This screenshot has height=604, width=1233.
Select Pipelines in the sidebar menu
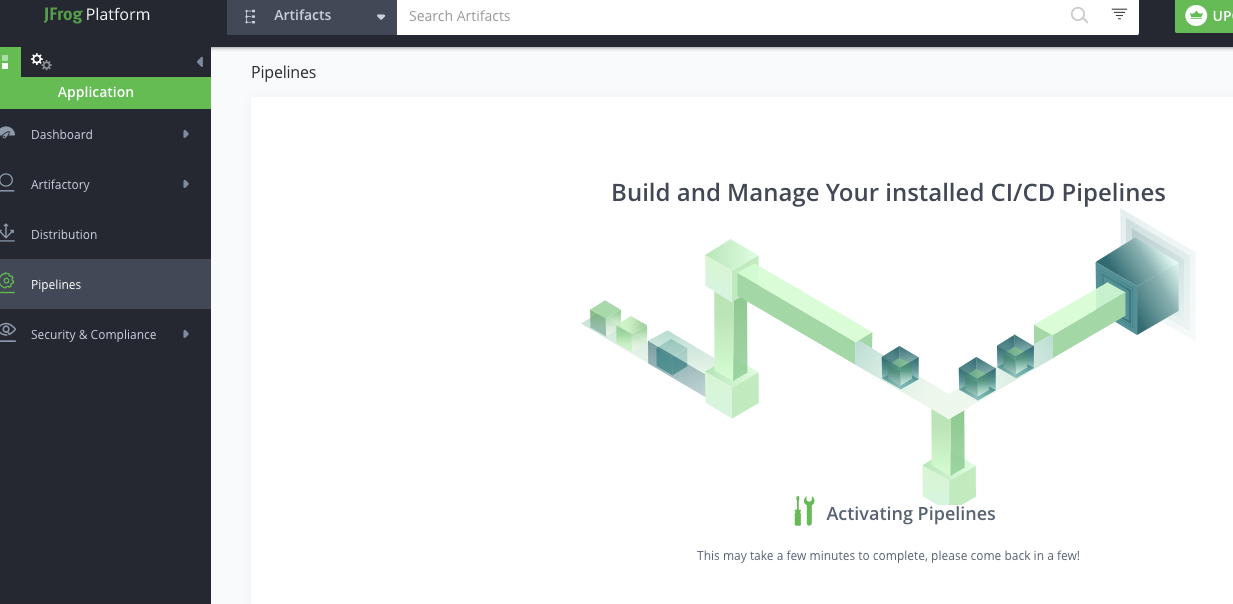click(x=57, y=283)
